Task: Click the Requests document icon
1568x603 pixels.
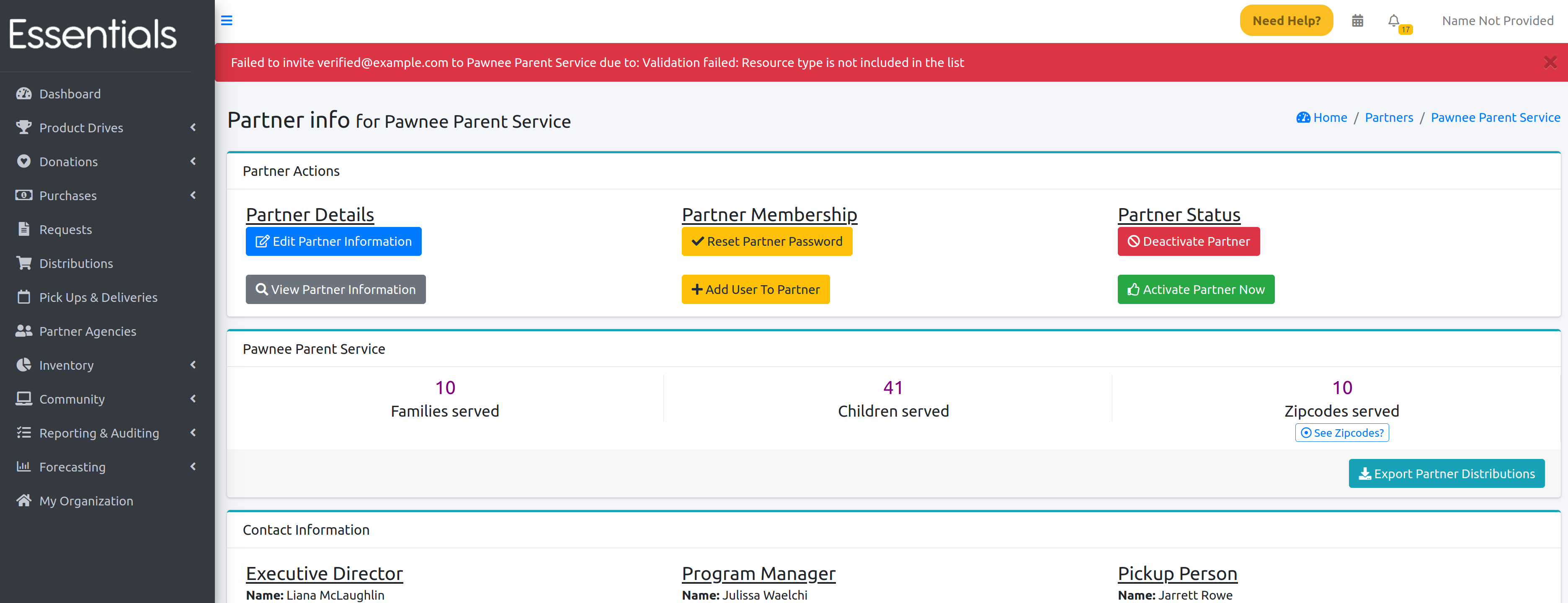Action: click(24, 229)
